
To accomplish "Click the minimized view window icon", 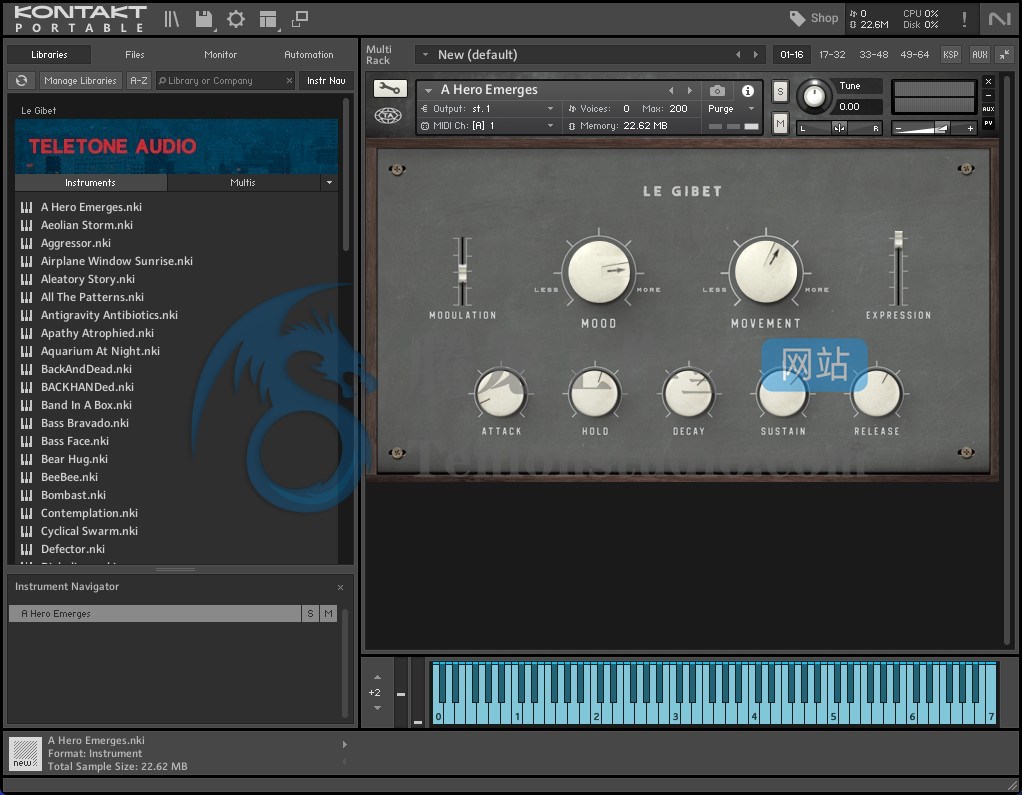I will 300,19.
